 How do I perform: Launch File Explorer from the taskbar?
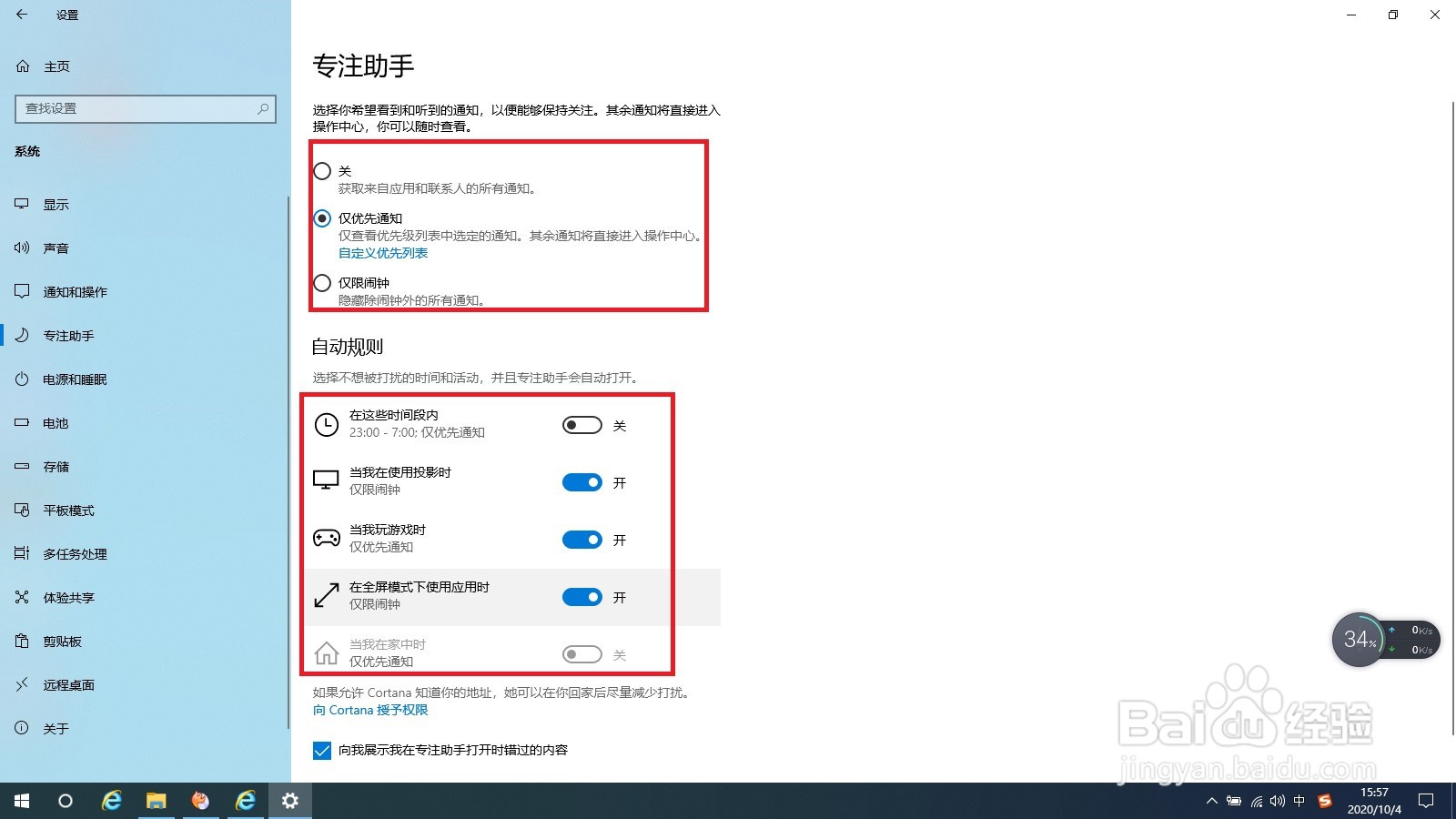156,801
